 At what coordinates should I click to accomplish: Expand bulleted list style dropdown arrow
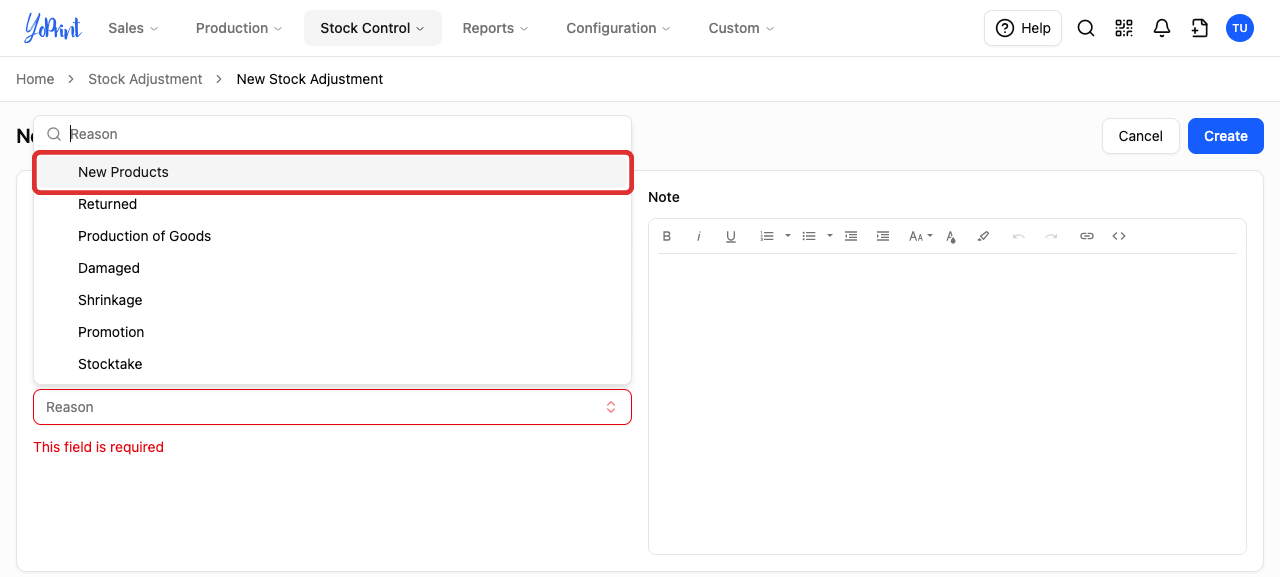click(x=830, y=236)
